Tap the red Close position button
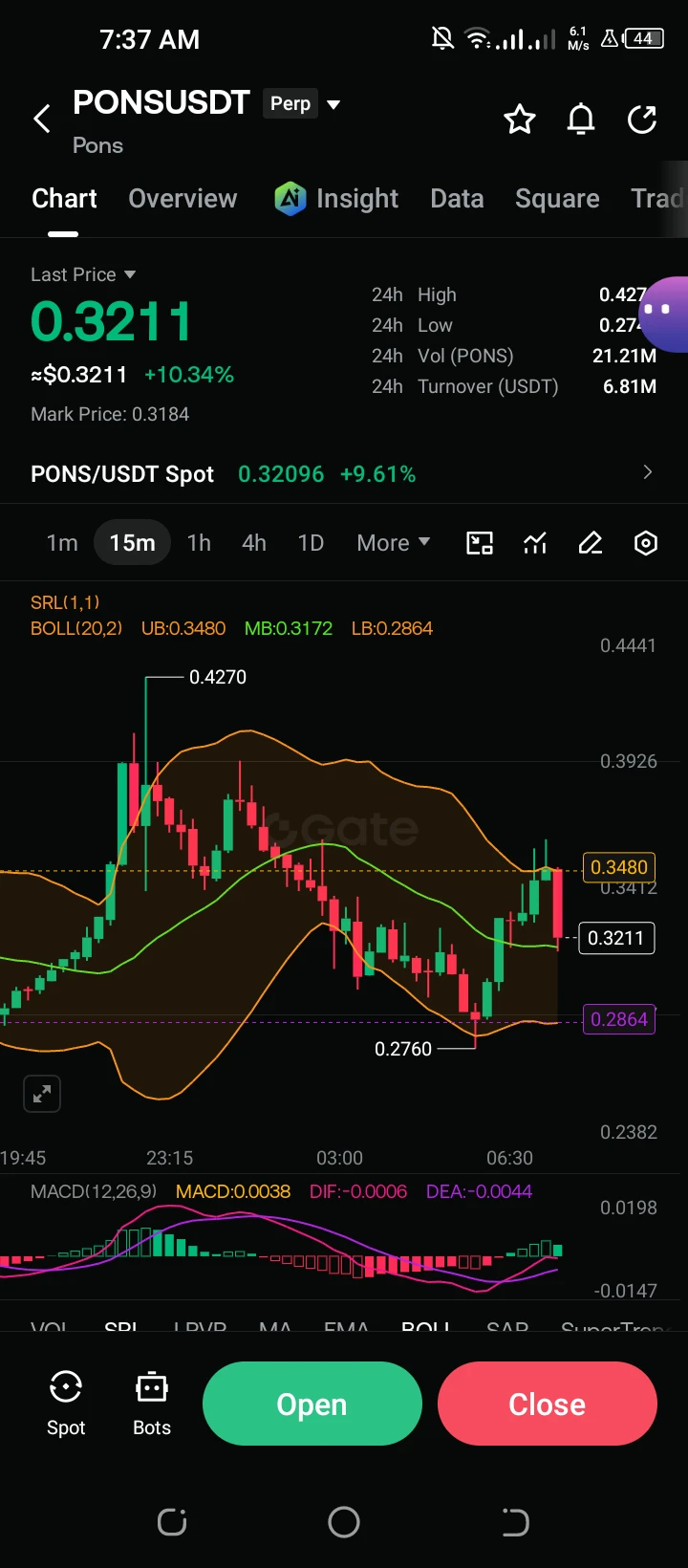688x1568 pixels. pos(548,1404)
